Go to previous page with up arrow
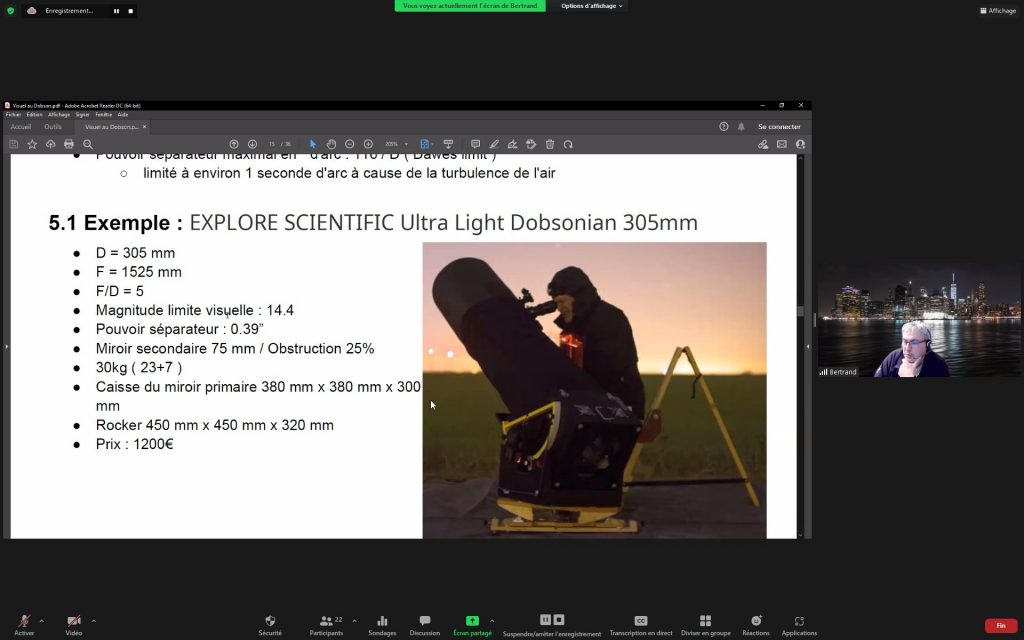Screen dimensions: 1024x640 [234, 144]
